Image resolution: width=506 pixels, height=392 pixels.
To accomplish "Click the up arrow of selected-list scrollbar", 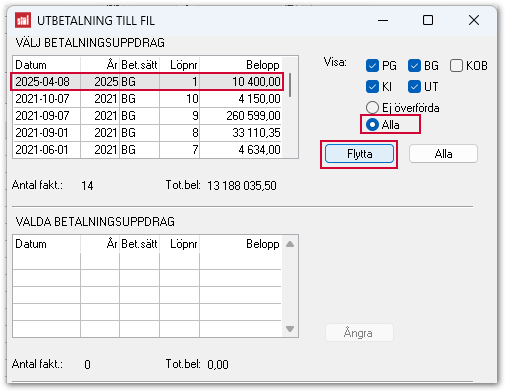I will click(290, 244).
